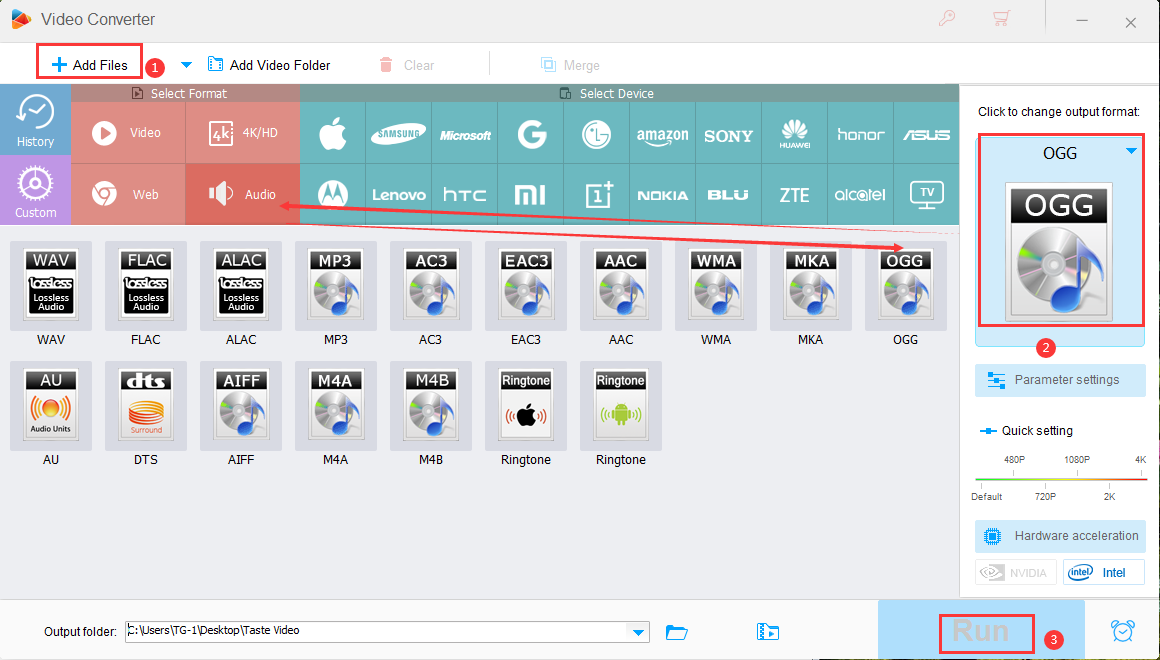Image resolution: width=1160 pixels, height=660 pixels.
Task: Select the M4A format icon
Action: (x=336, y=405)
